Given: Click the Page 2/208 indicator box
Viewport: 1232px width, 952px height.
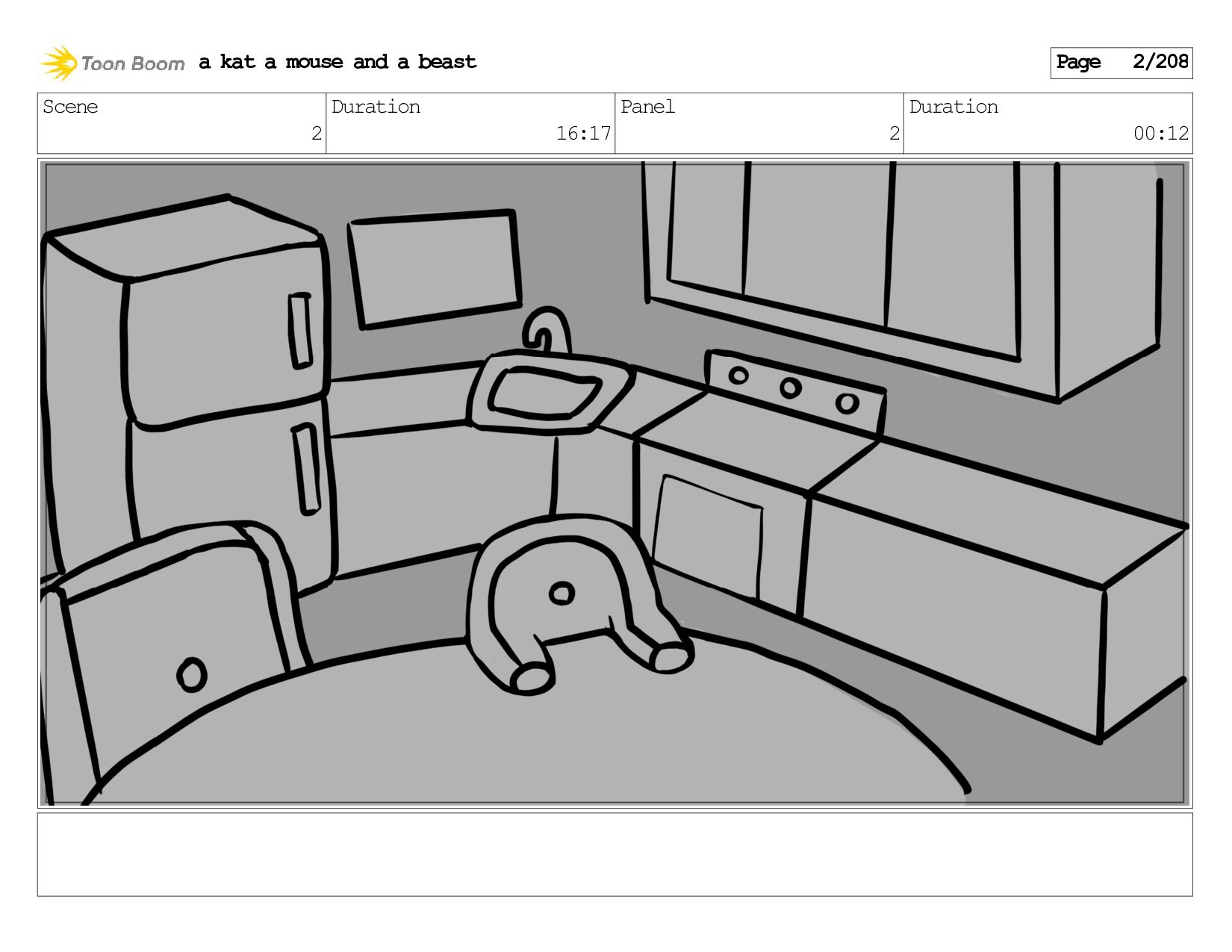Looking at the screenshot, I should [1121, 63].
